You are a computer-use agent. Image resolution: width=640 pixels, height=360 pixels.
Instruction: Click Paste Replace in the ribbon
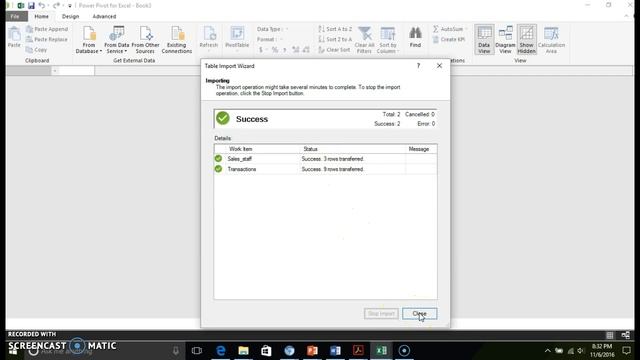(47, 40)
